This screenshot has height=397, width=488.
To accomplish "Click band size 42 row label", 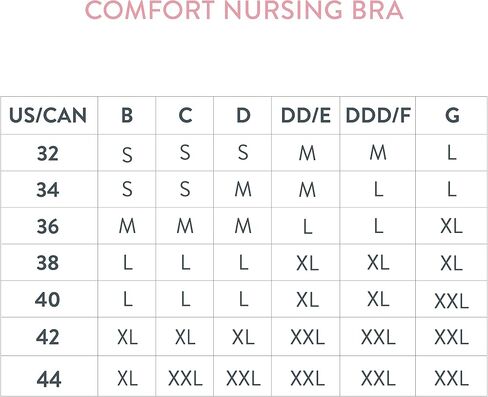I will pos(48,337).
